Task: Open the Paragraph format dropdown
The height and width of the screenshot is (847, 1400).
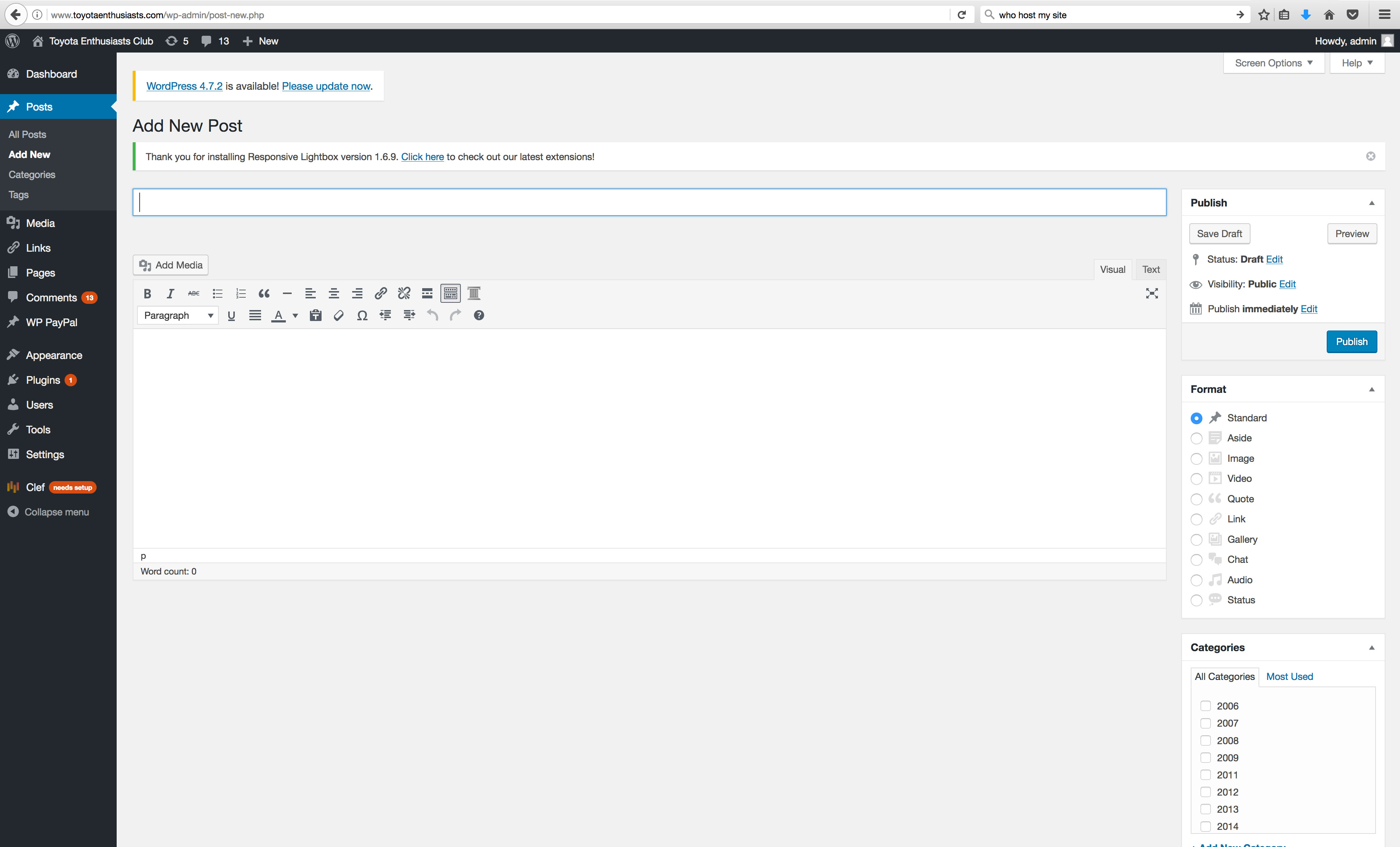Action: pyautogui.click(x=178, y=316)
